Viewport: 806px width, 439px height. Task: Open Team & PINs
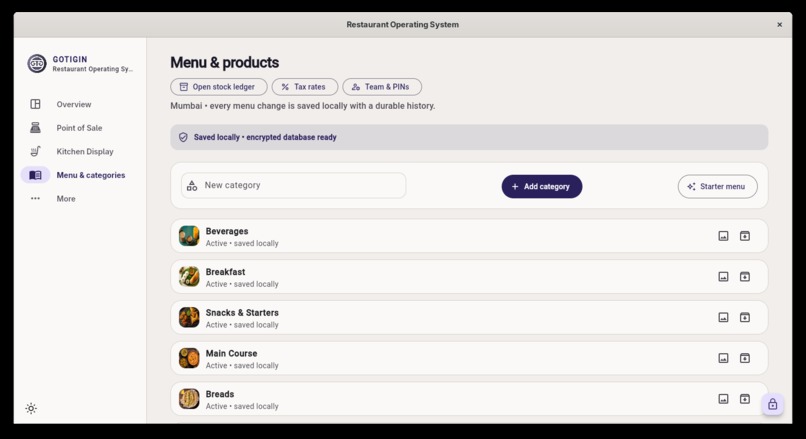[x=382, y=87]
